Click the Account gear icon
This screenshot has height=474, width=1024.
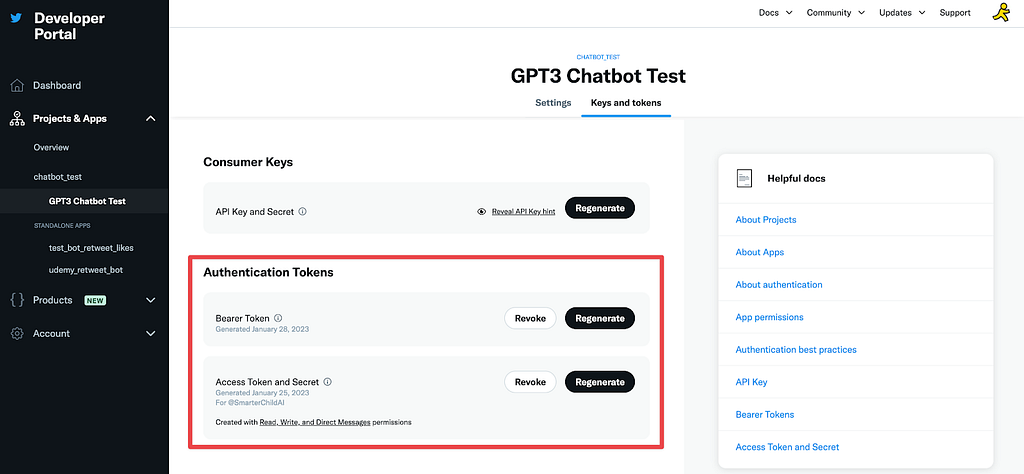[17, 334]
